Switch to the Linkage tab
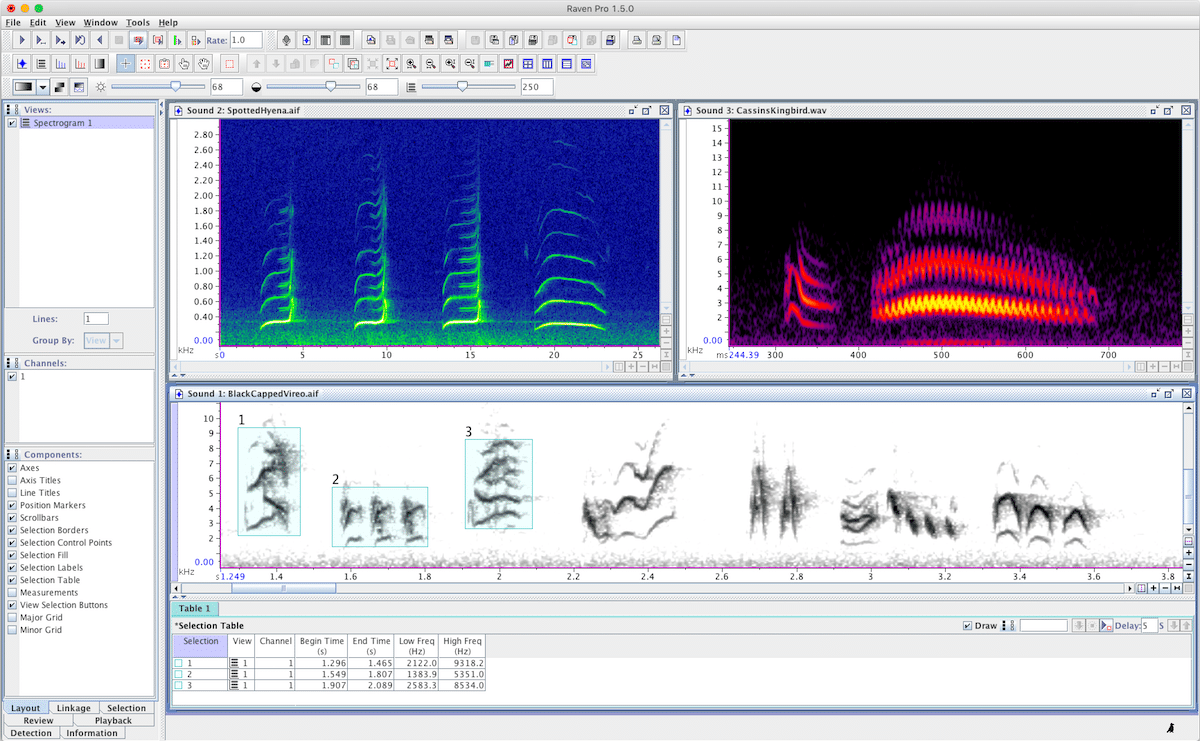 tap(74, 708)
